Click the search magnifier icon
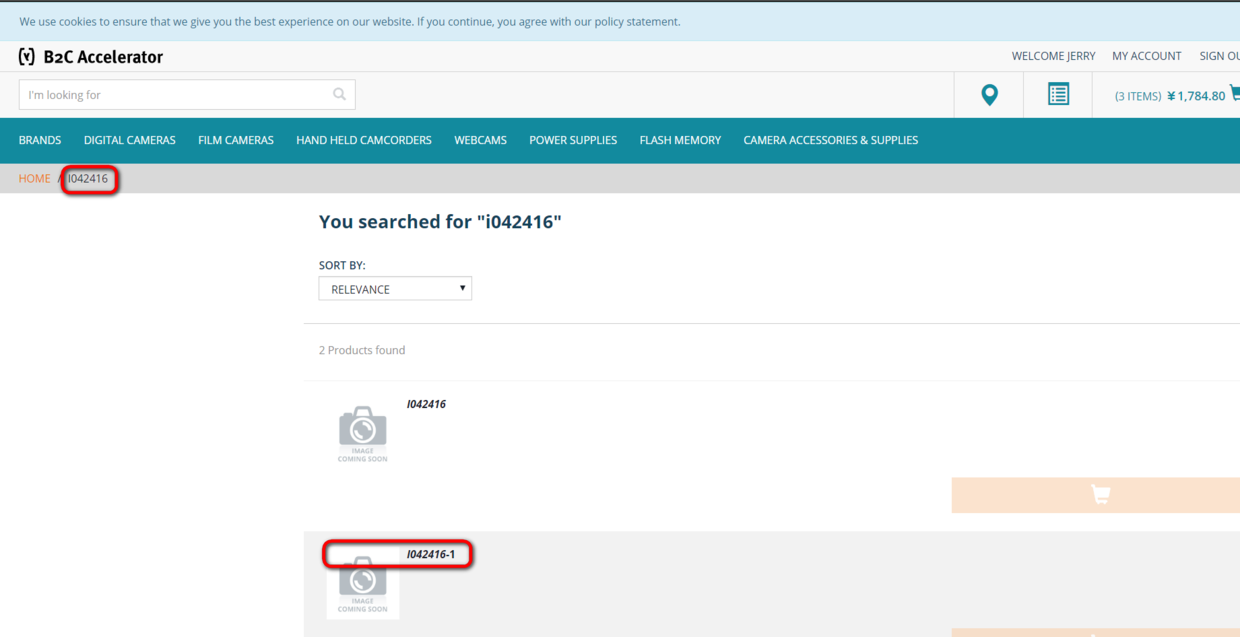1240x637 pixels. coord(340,94)
